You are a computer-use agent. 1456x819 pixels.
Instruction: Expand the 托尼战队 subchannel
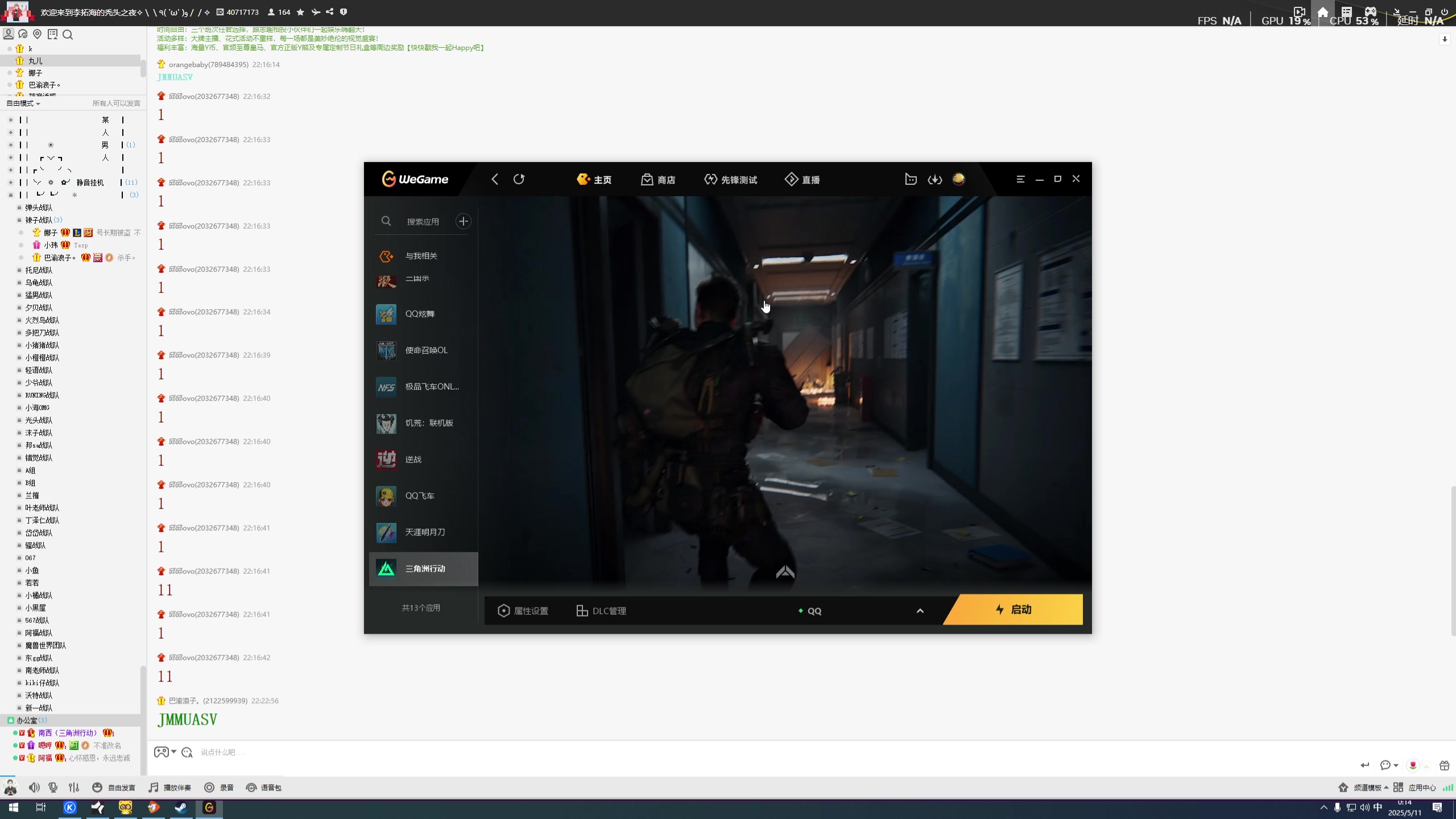(19, 270)
